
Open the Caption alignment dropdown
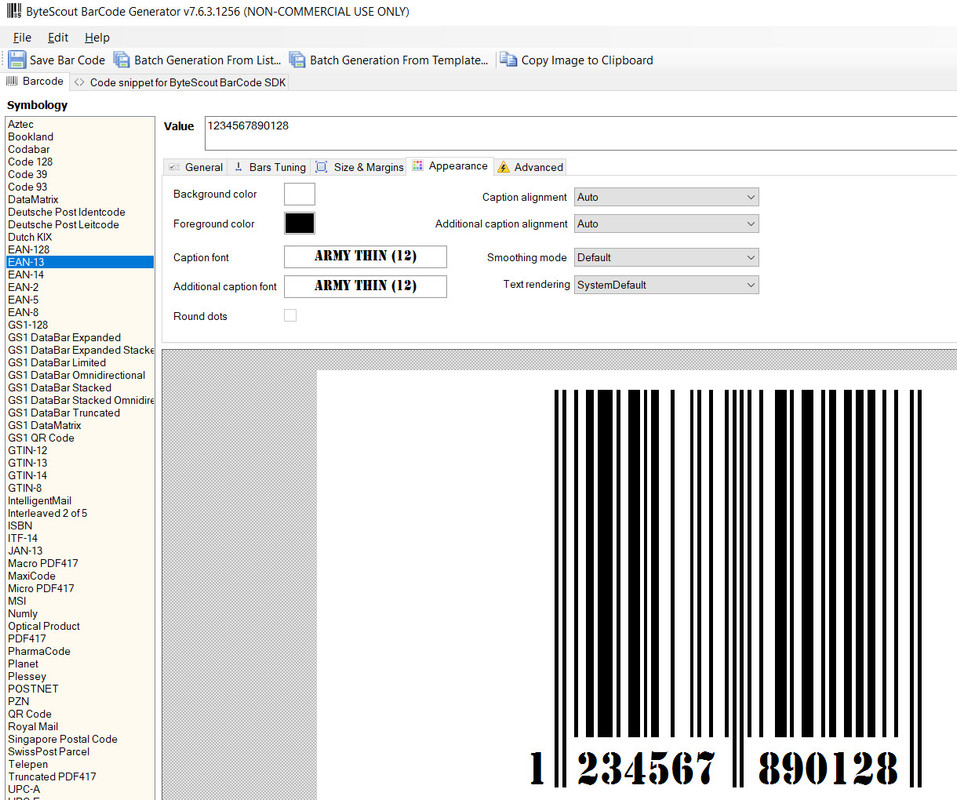click(666, 197)
